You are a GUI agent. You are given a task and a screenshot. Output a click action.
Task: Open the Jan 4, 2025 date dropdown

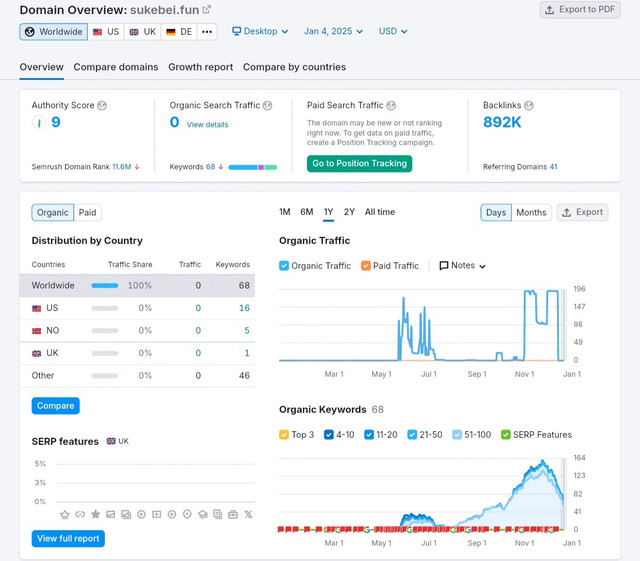[x=333, y=31]
